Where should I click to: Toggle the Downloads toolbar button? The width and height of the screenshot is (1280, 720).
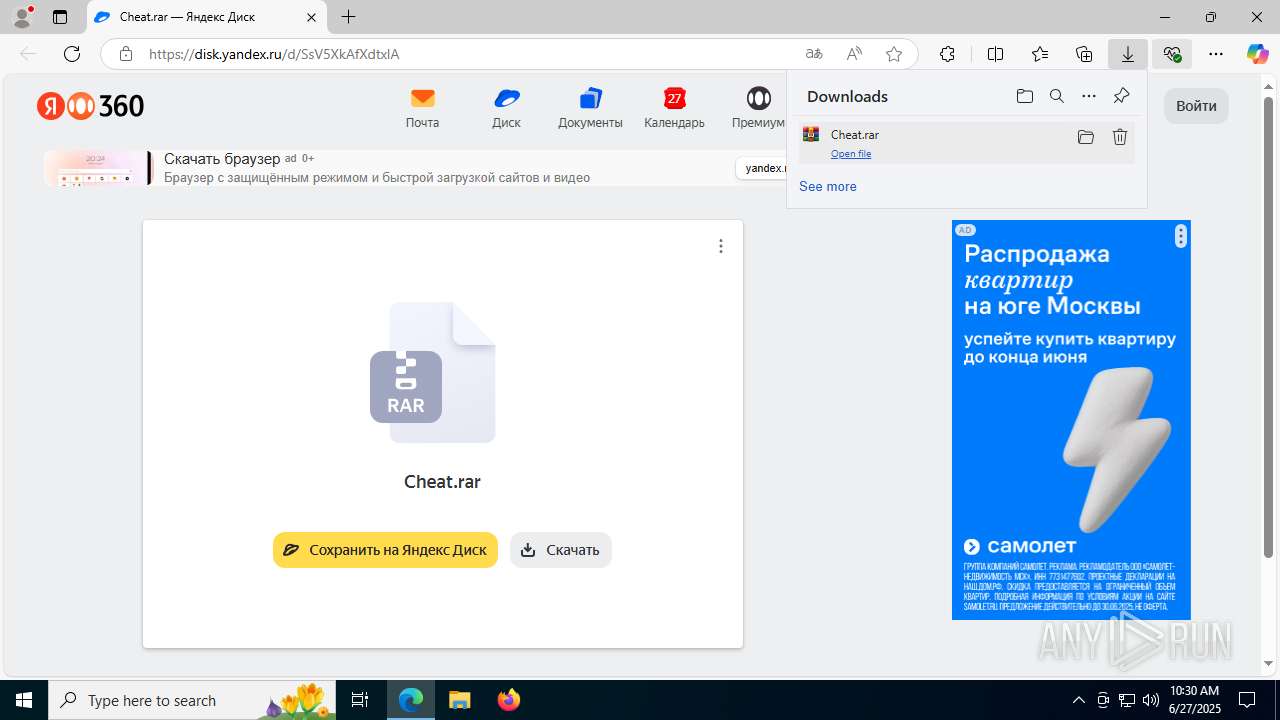point(1128,54)
